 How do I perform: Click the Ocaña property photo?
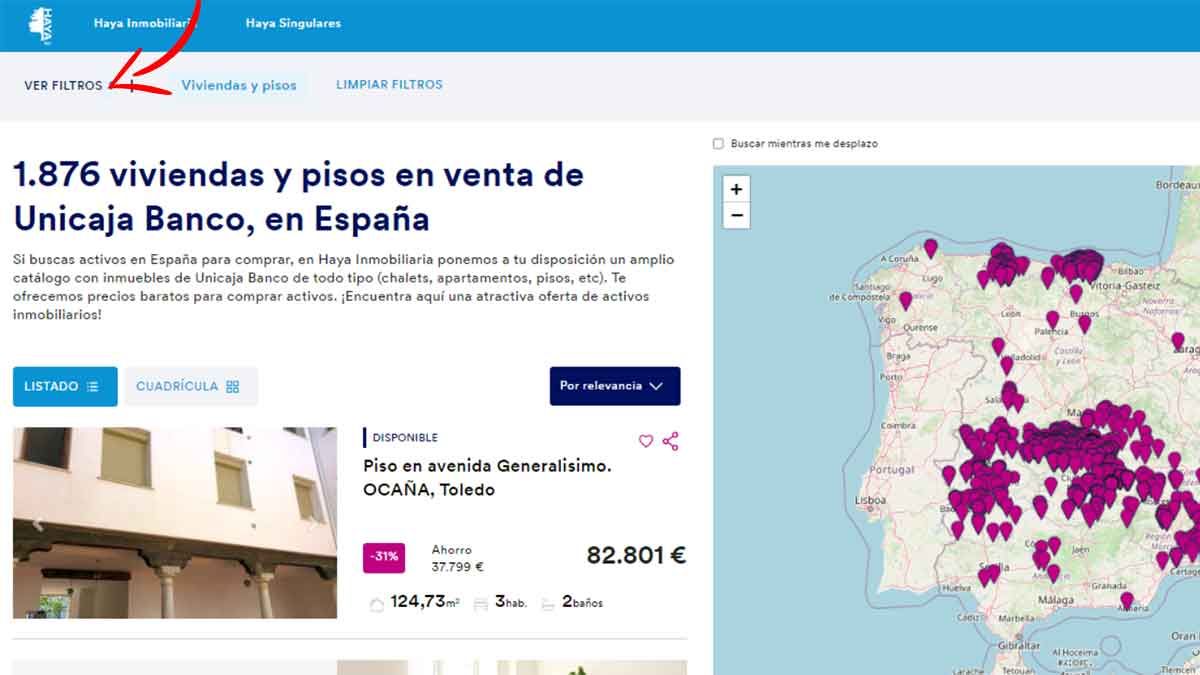click(x=175, y=523)
